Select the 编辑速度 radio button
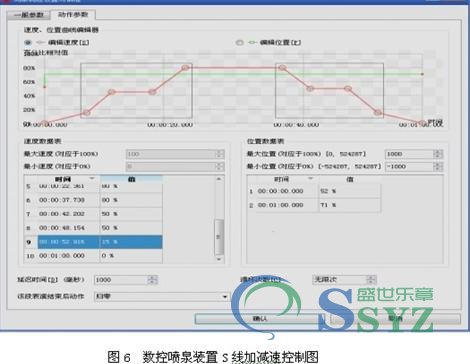 pyautogui.click(x=28, y=43)
